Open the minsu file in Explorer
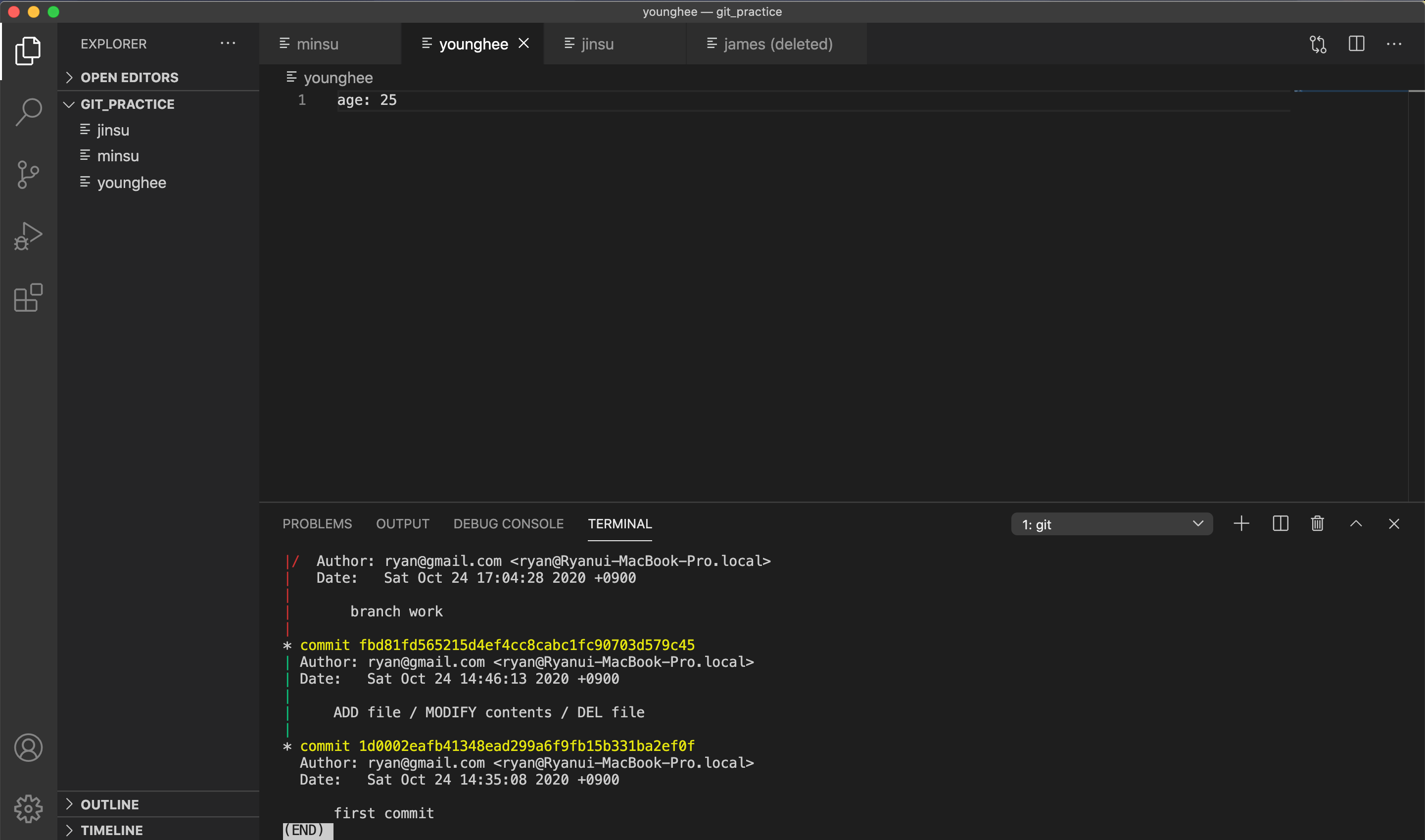Image resolution: width=1425 pixels, height=840 pixels. tap(117, 156)
